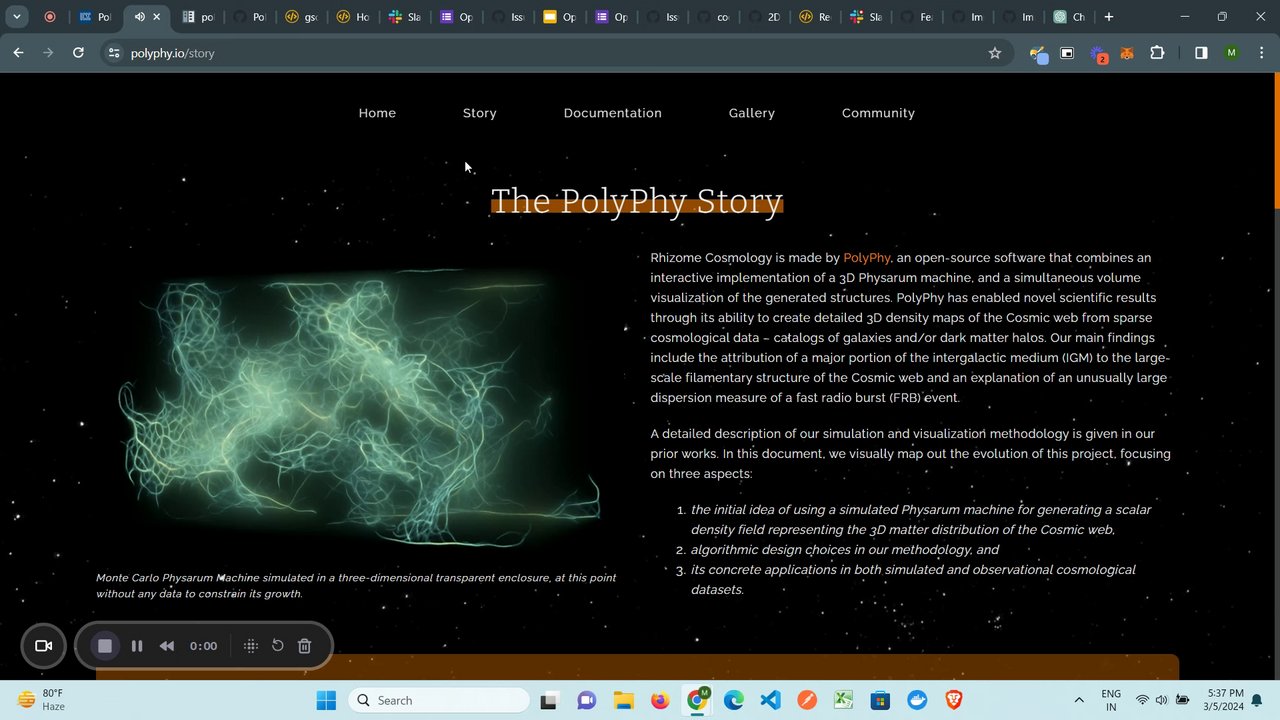The height and width of the screenshot is (720, 1280).
Task: Switch to the 2D browser tab
Action: point(763,17)
